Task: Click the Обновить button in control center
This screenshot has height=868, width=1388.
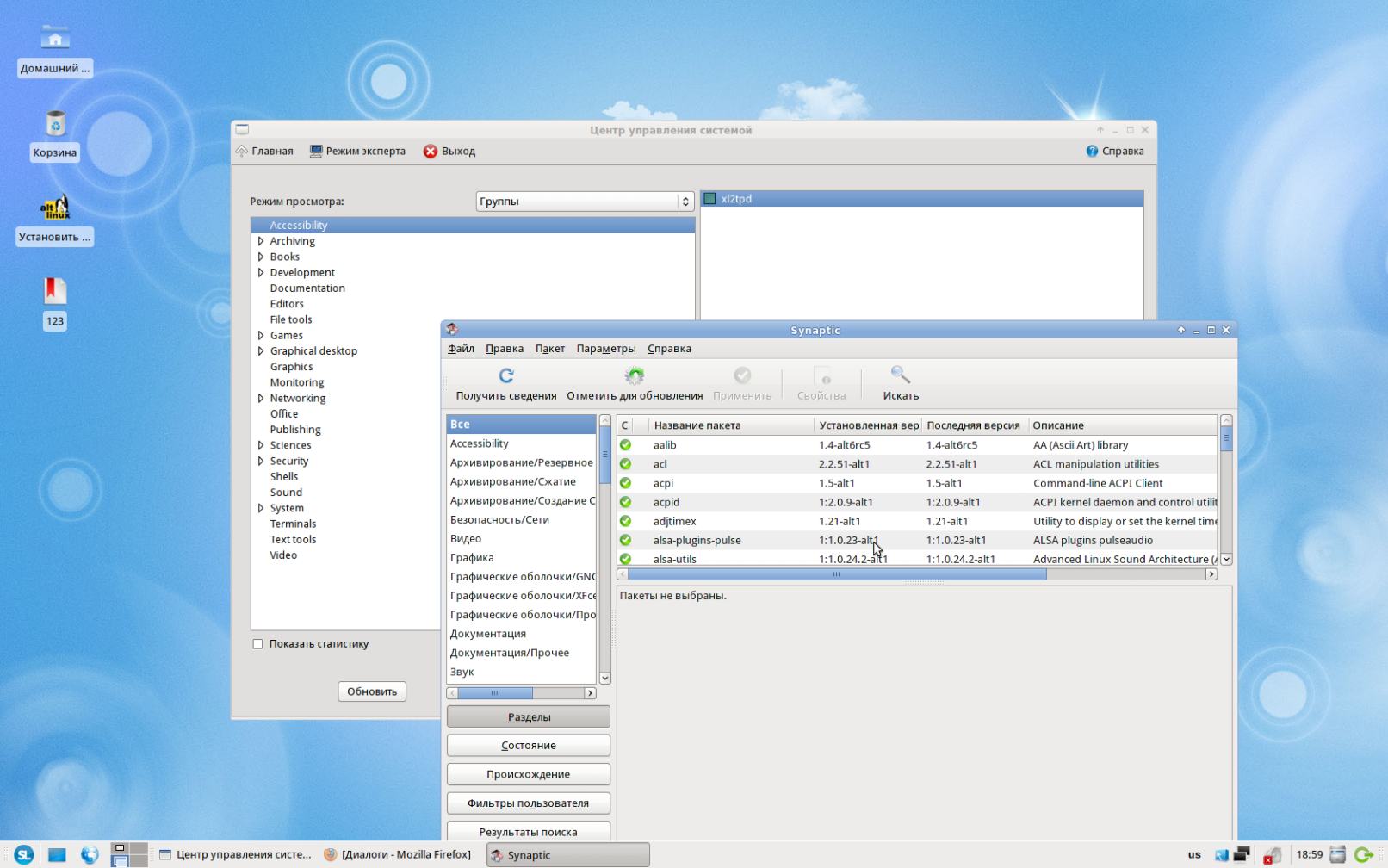Action: pos(372,691)
